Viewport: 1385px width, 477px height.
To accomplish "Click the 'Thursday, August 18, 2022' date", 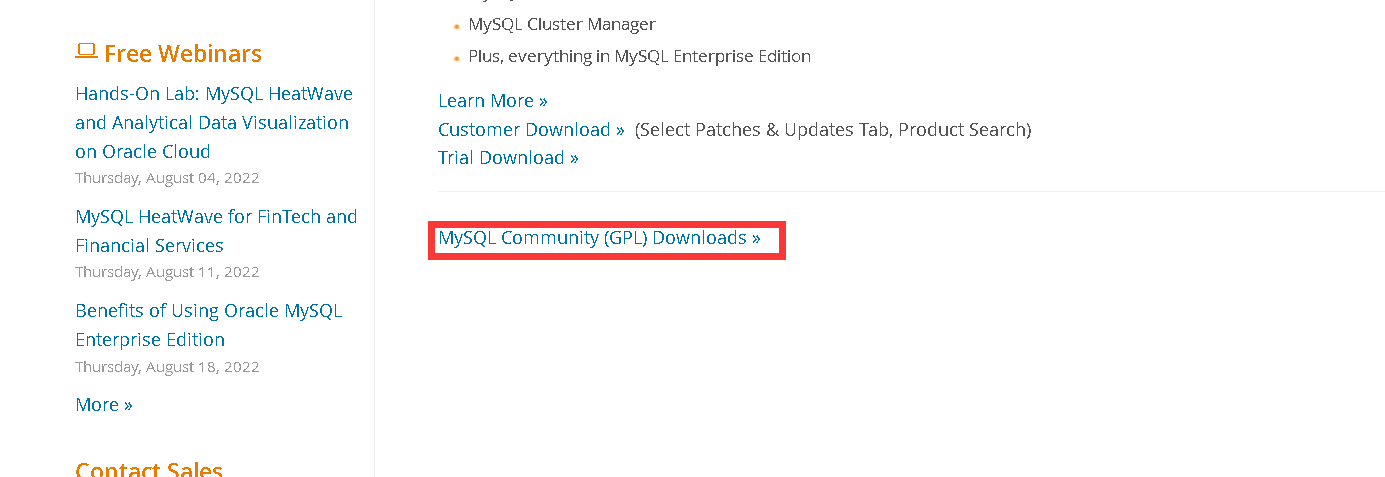I will point(167,367).
